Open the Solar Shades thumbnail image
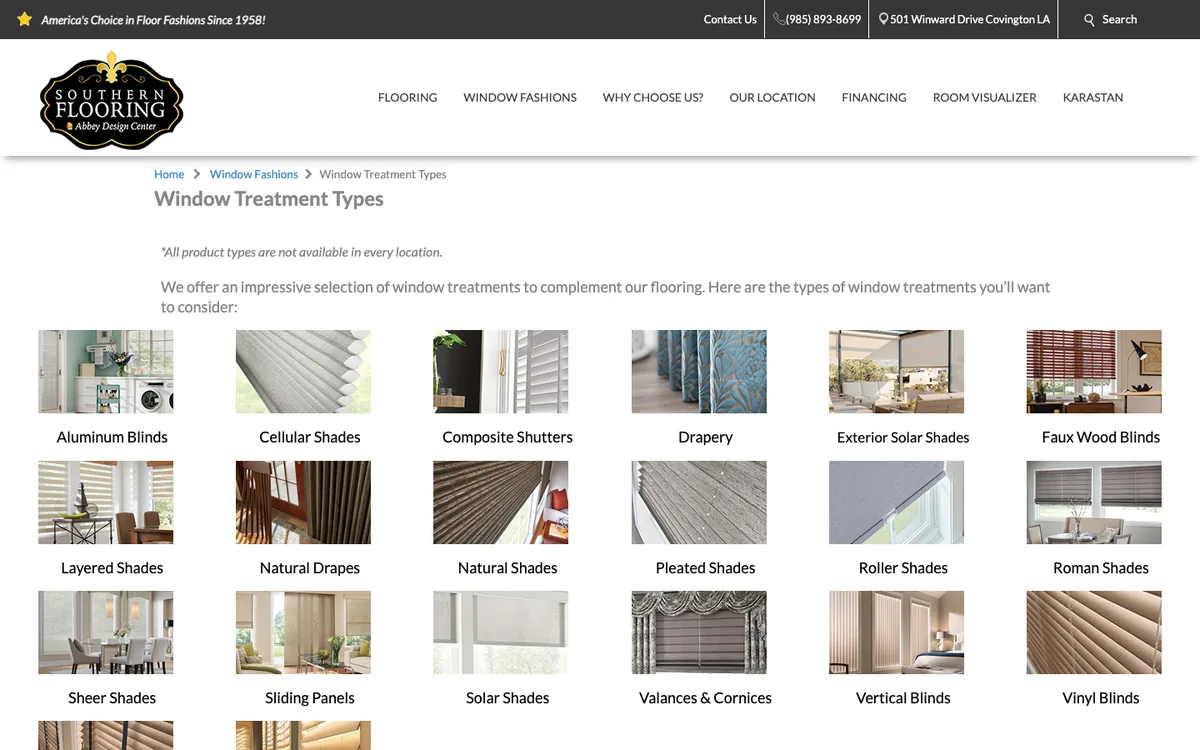Image resolution: width=1200 pixels, height=750 pixels. click(x=501, y=632)
